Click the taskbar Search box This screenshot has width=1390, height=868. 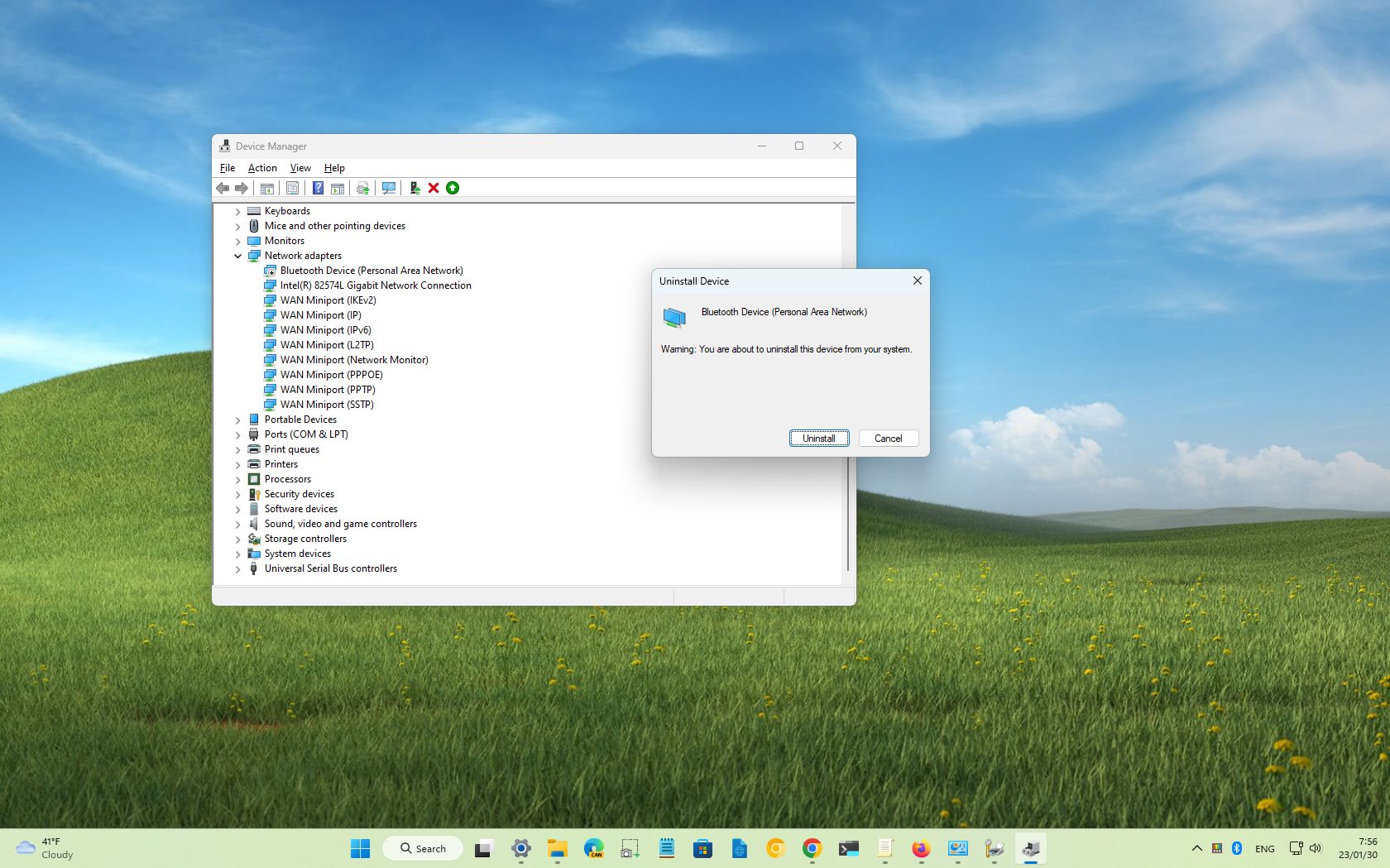pyautogui.click(x=423, y=848)
